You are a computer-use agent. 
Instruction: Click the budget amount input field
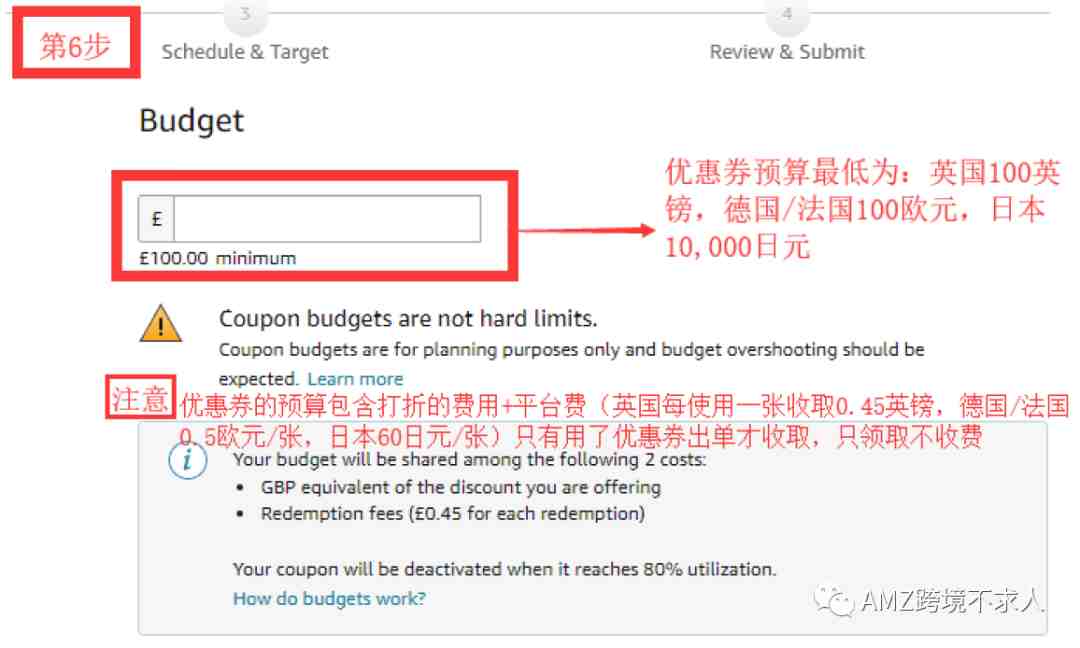click(x=327, y=219)
